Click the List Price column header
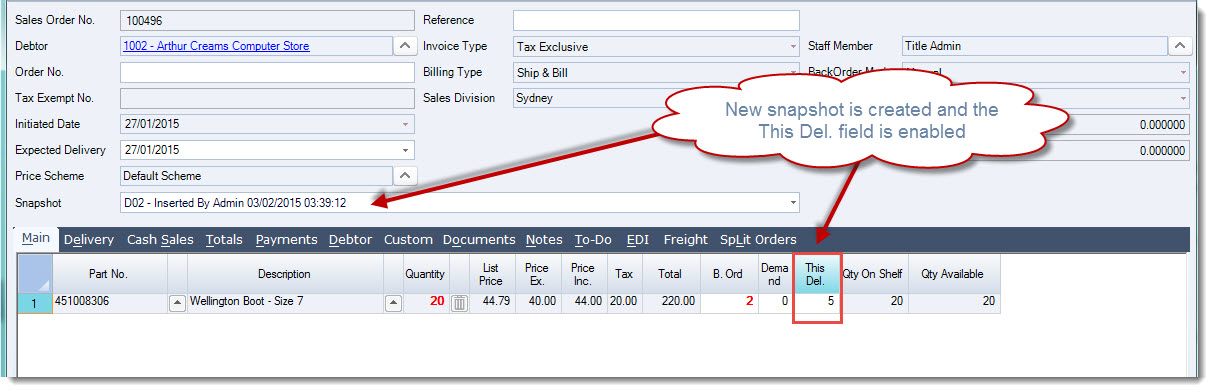1213x392 pixels. 491,273
